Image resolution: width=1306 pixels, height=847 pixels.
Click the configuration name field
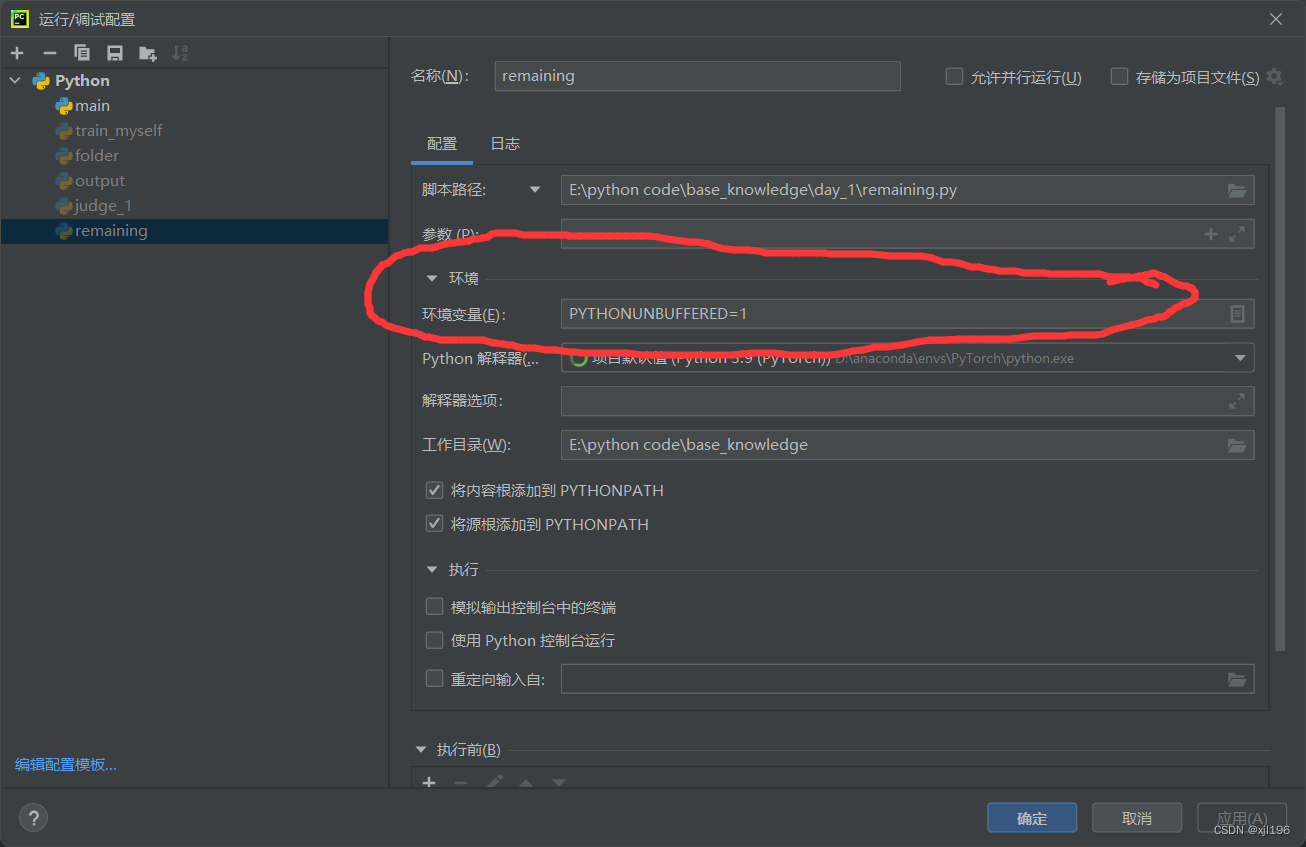pos(697,76)
